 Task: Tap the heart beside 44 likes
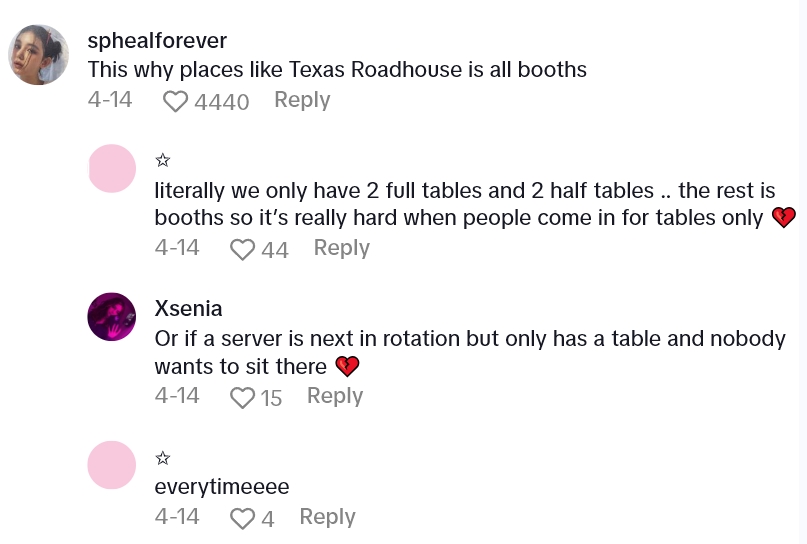click(243, 249)
